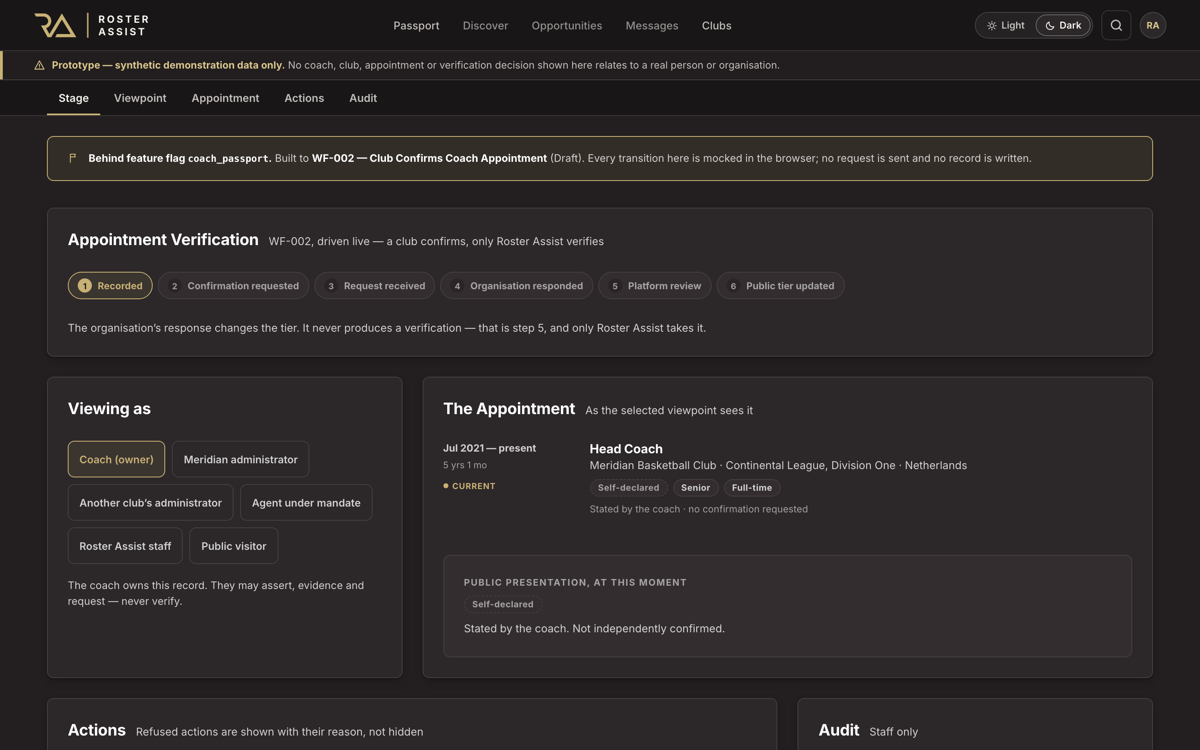This screenshot has height=750, width=1200.
Task: Click the Actions section heading
Action: pos(97,730)
